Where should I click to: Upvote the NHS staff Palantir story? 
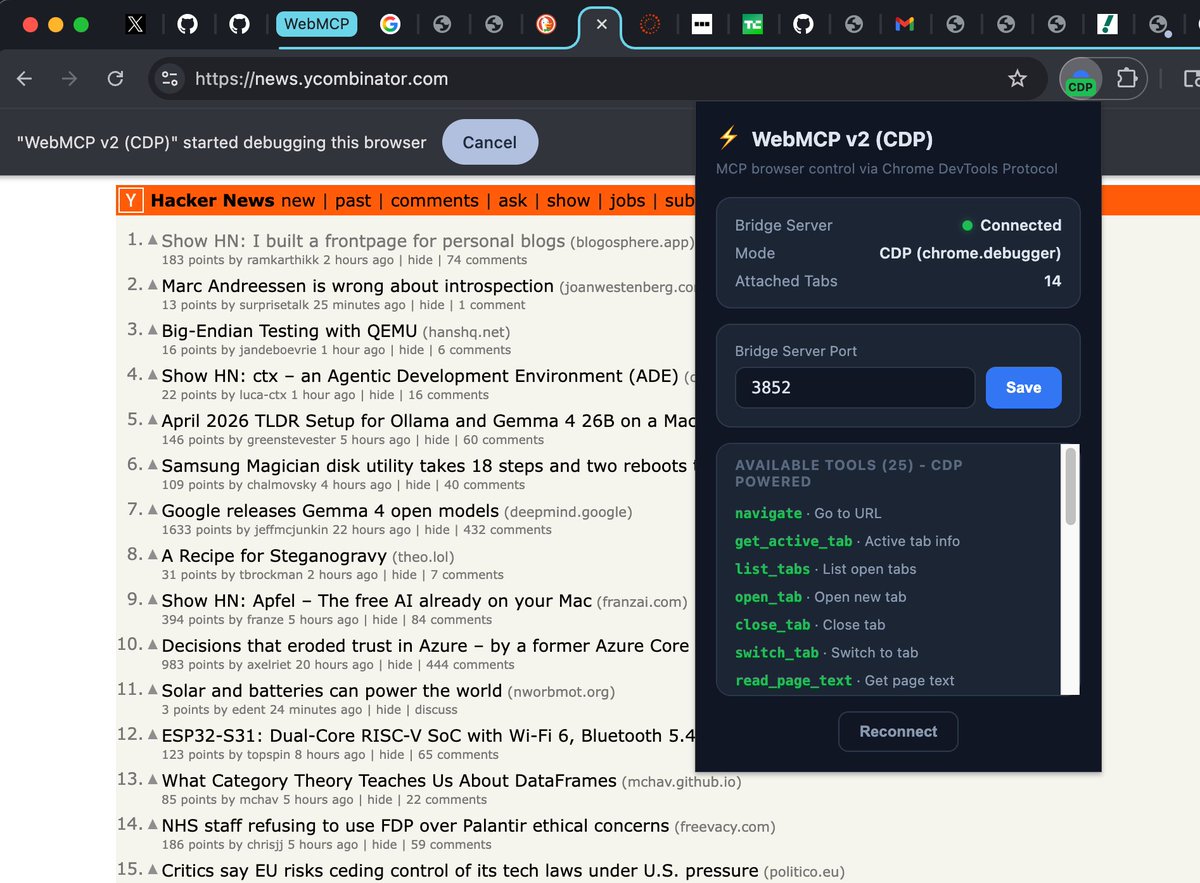coord(153,825)
